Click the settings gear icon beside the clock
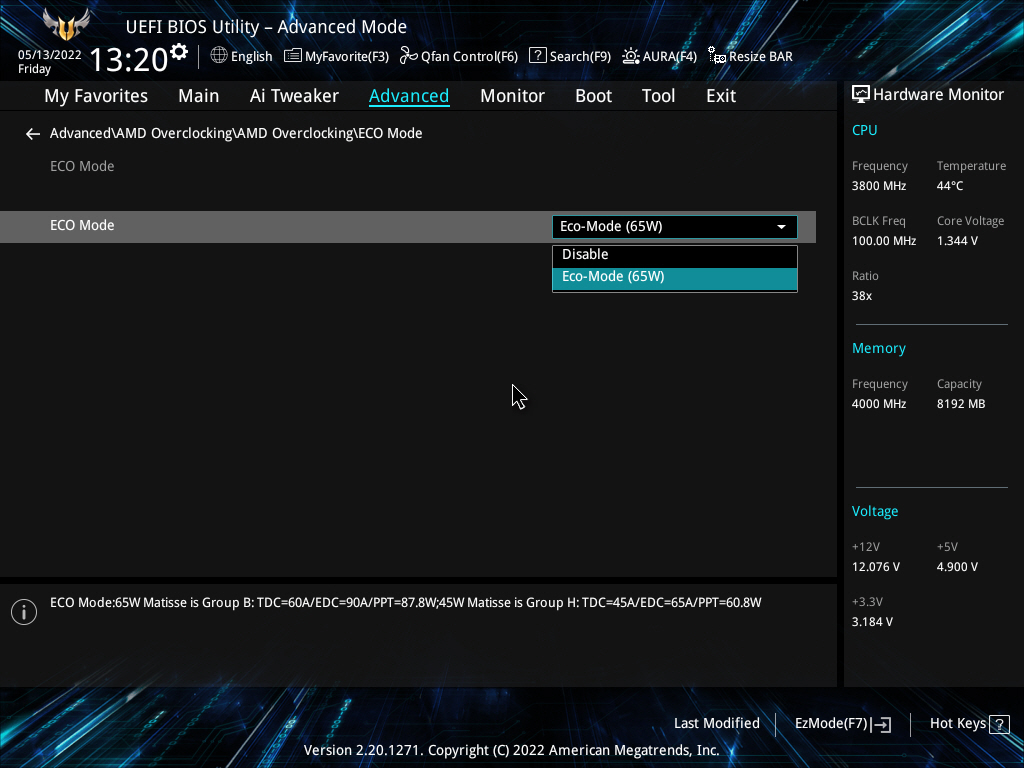This screenshot has width=1024, height=768. coord(179,51)
